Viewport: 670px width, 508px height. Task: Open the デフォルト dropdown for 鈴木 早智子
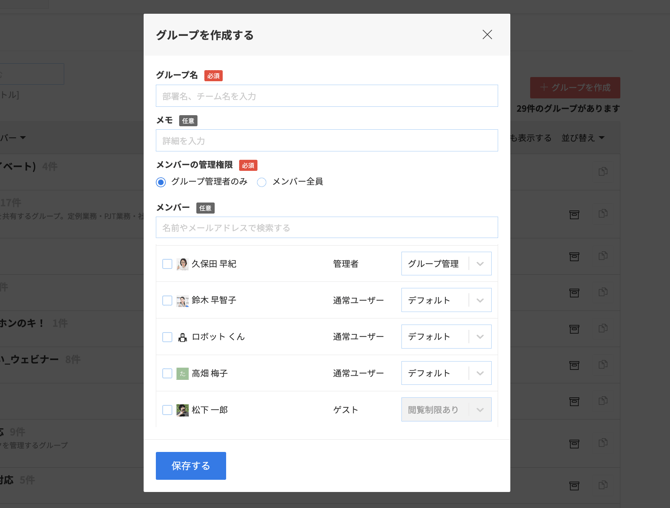[x=446, y=300]
